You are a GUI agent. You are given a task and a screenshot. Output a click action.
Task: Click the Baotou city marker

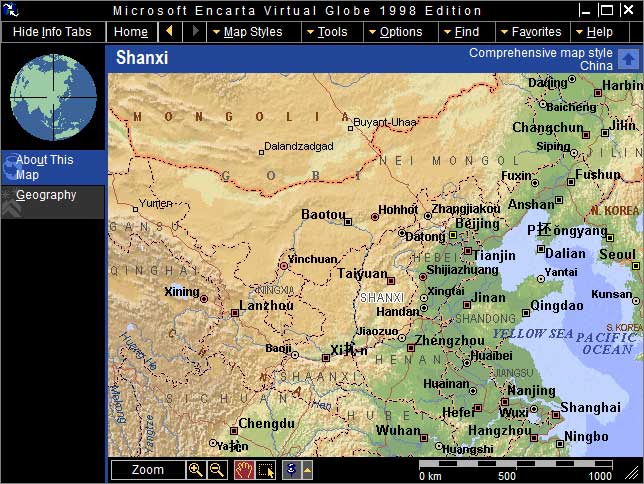[x=348, y=222]
